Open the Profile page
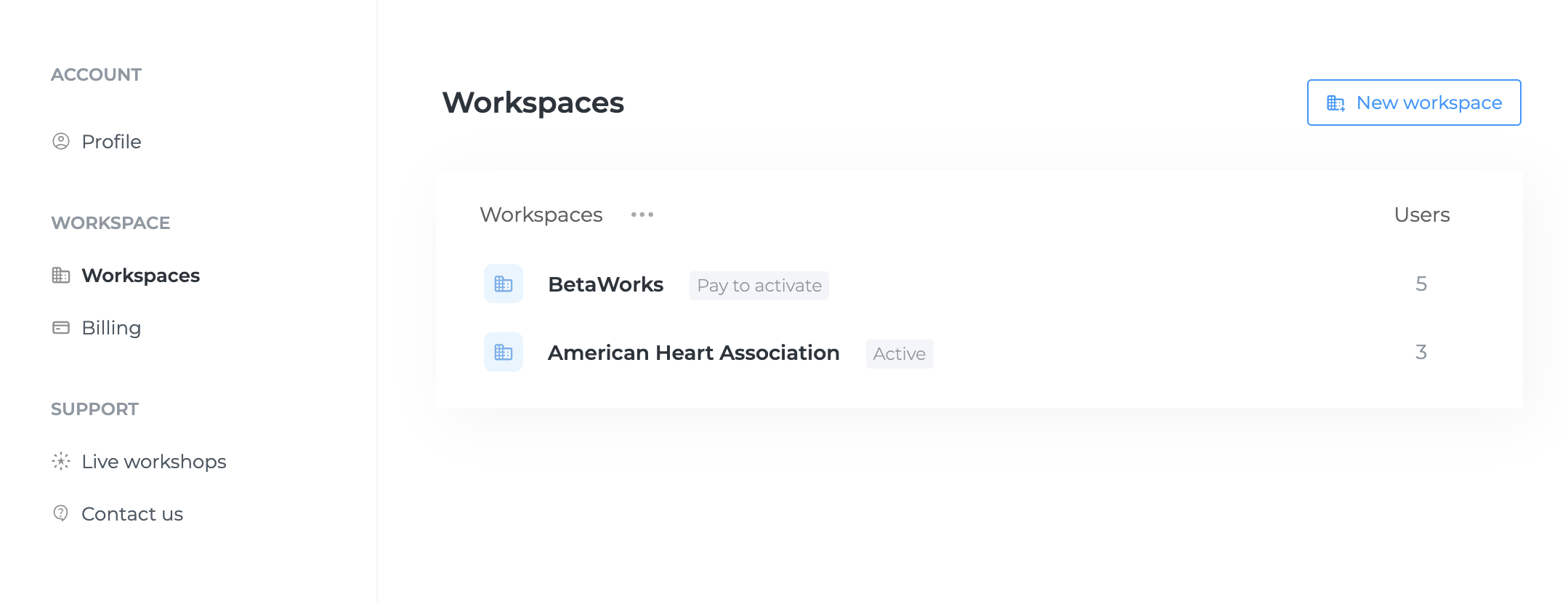The width and height of the screenshot is (1568, 602). click(x=111, y=142)
